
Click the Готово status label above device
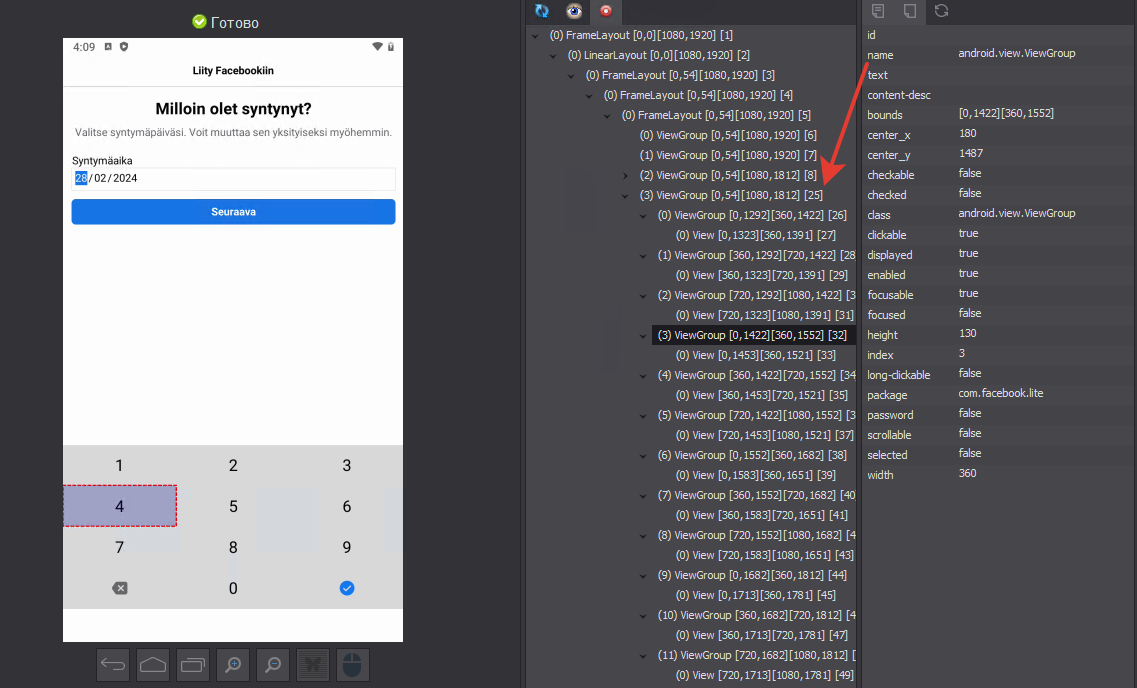tap(234, 22)
